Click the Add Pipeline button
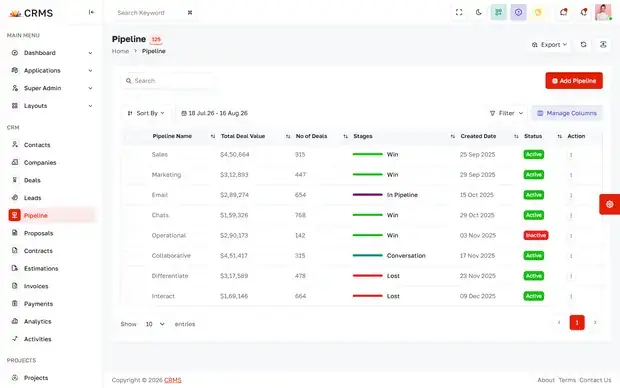 574,81
